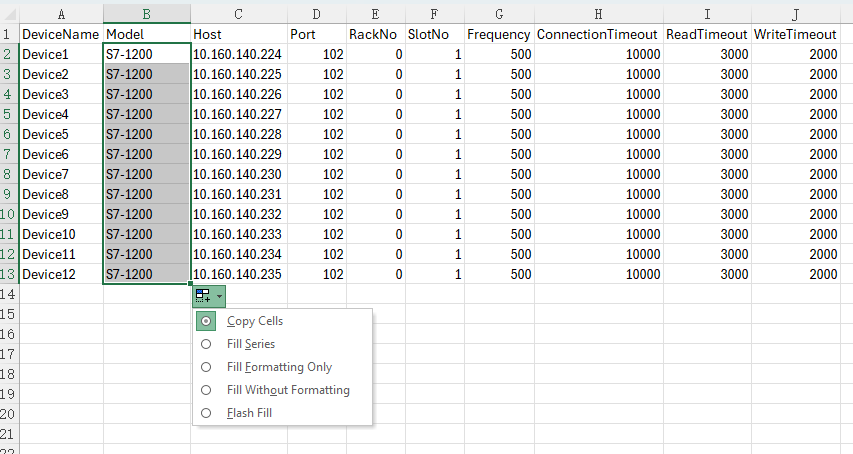Image resolution: width=853 pixels, height=454 pixels.
Task: Select cell with host 10.160.140.235
Action: pos(239,274)
